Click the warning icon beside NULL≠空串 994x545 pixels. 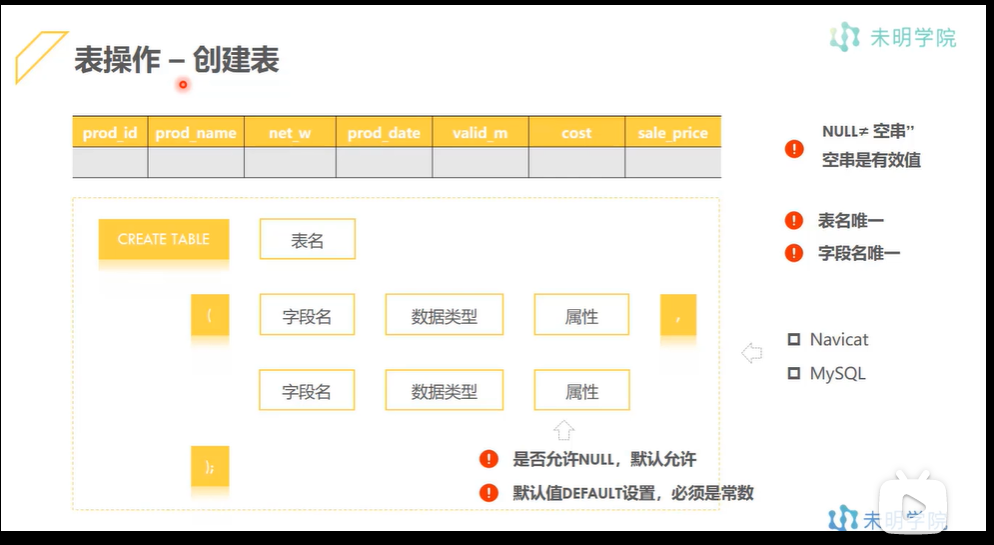pyautogui.click(x=794, y=149)
